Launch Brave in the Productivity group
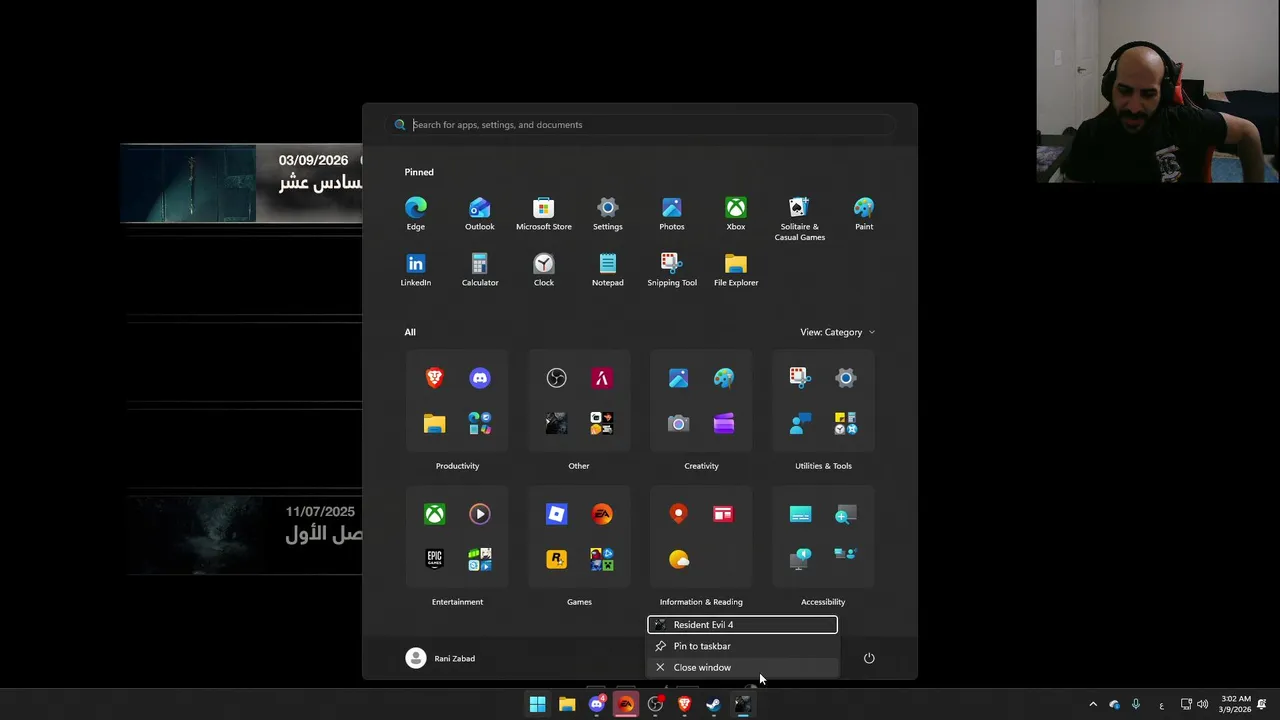 click(x=435, y=378)
